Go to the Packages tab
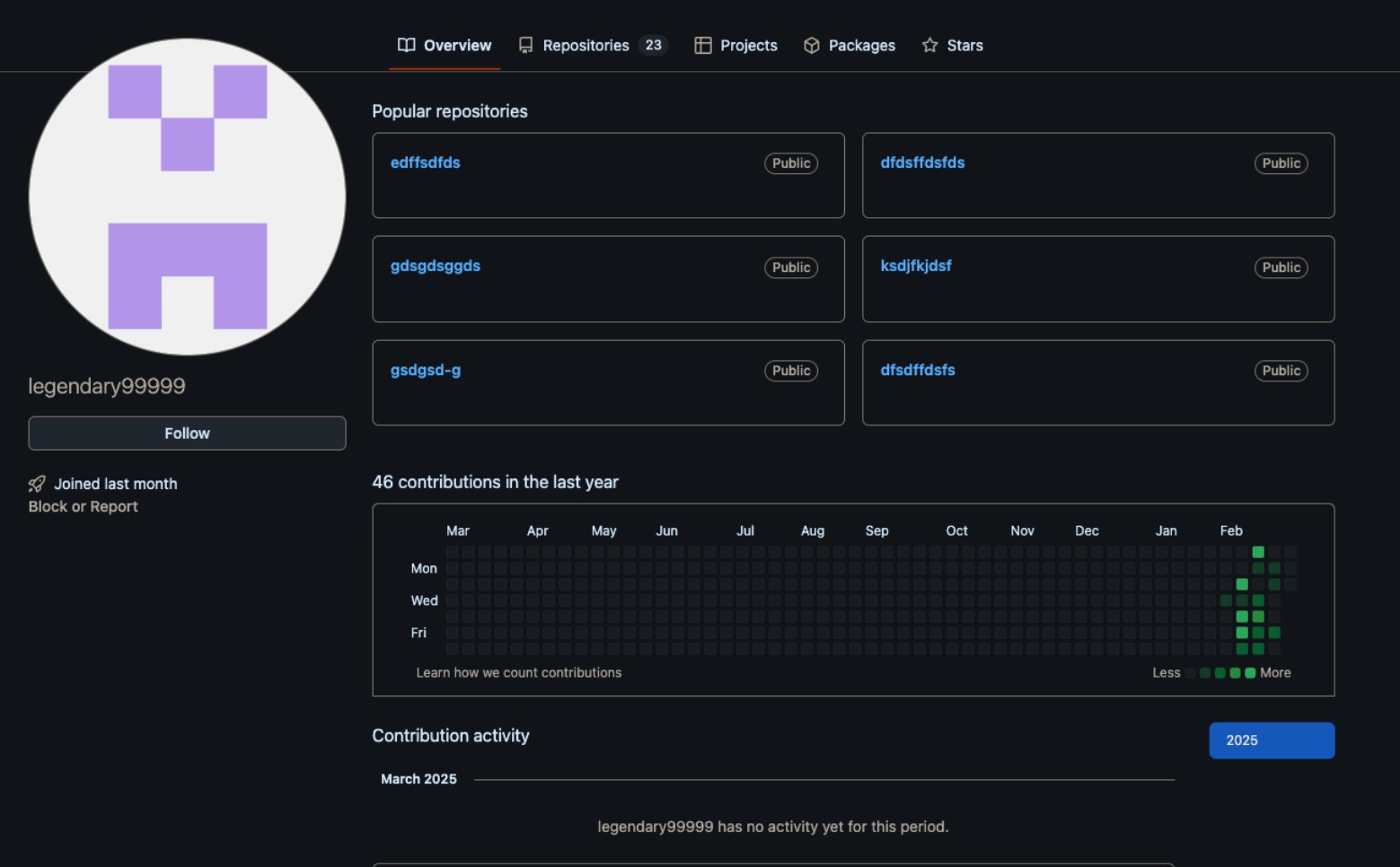Screen dimensions: 1400x867 coord(849,45)
